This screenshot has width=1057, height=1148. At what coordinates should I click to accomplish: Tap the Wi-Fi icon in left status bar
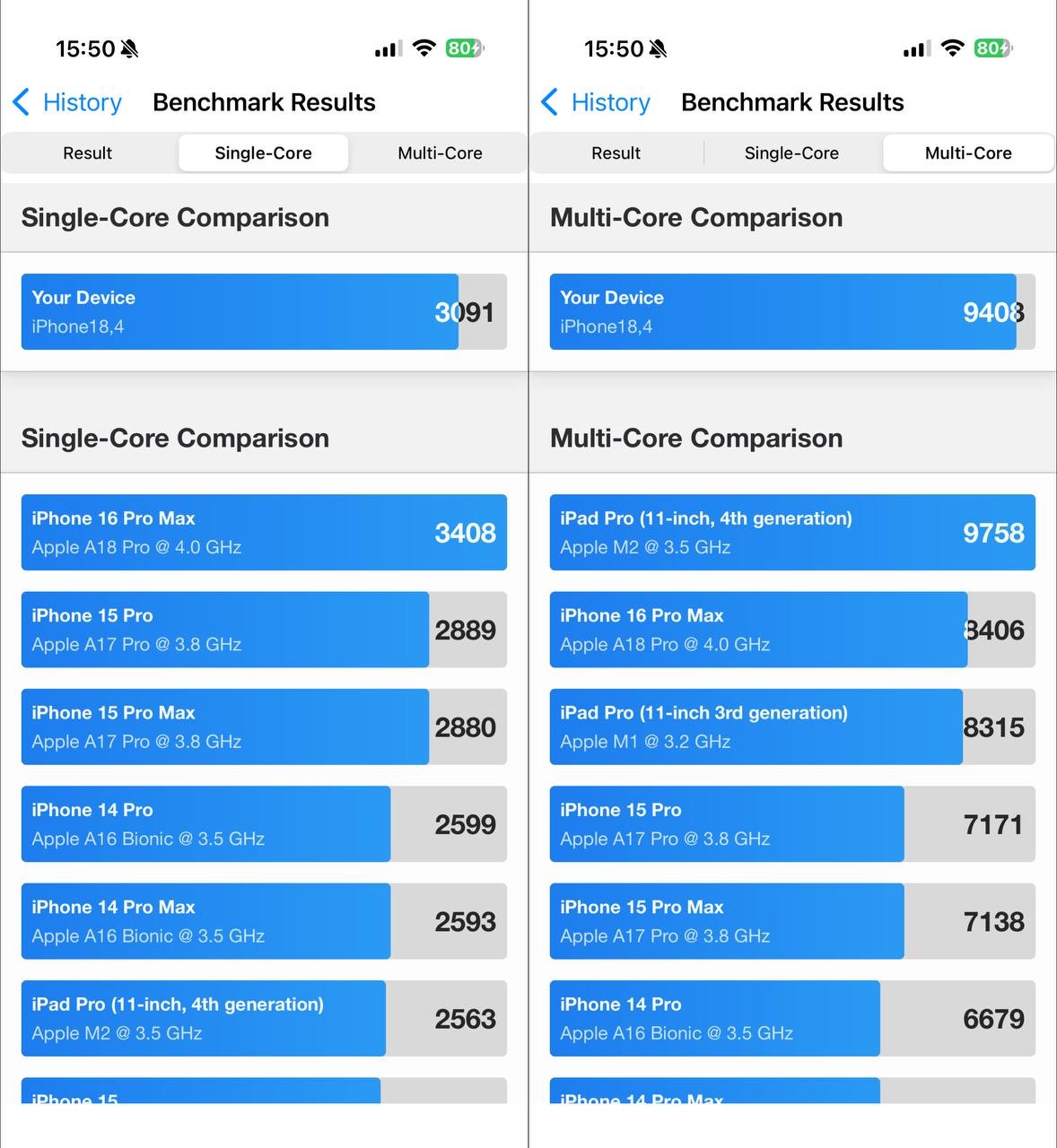pos(424,48)
